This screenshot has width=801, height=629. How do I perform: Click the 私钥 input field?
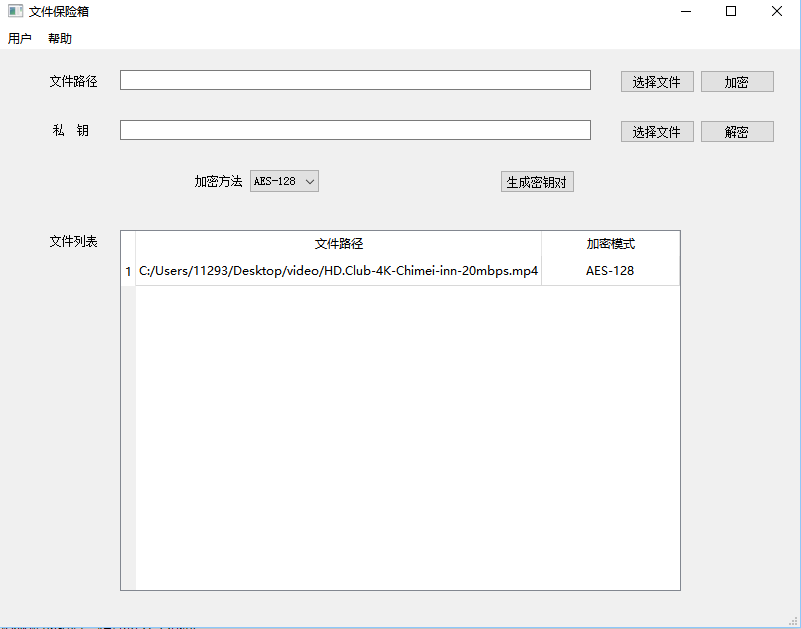pos(355,130)
